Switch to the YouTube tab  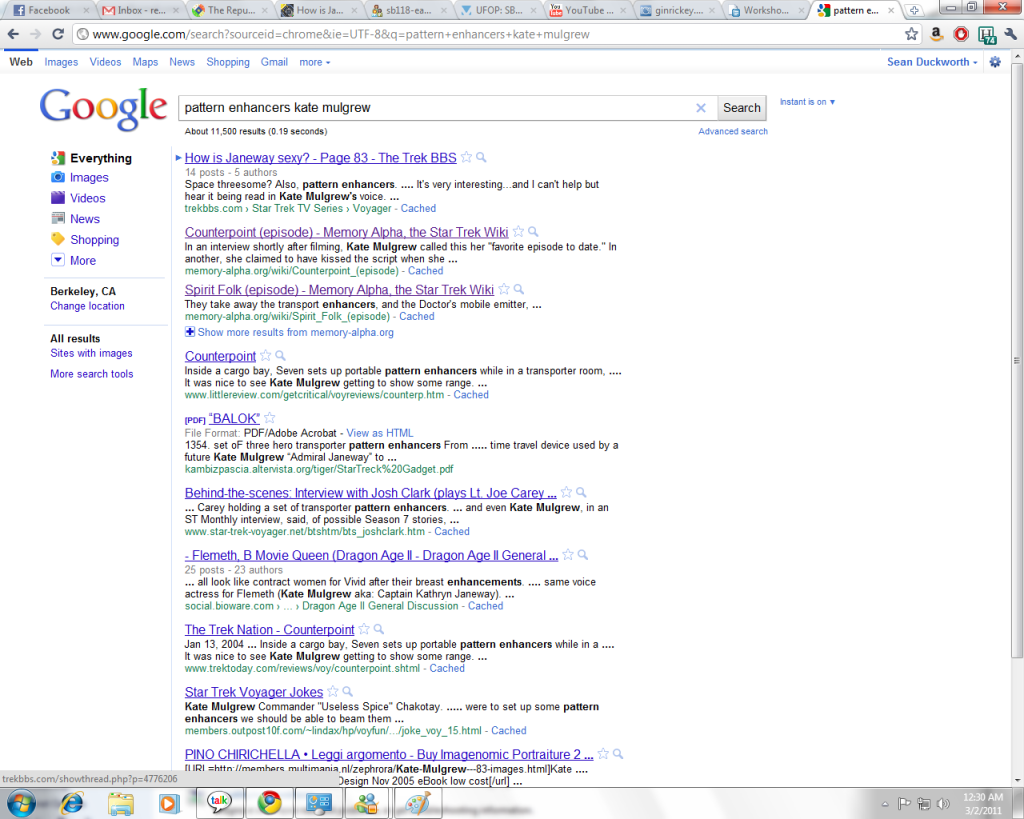pyautogui.click(x=588, y=10)
